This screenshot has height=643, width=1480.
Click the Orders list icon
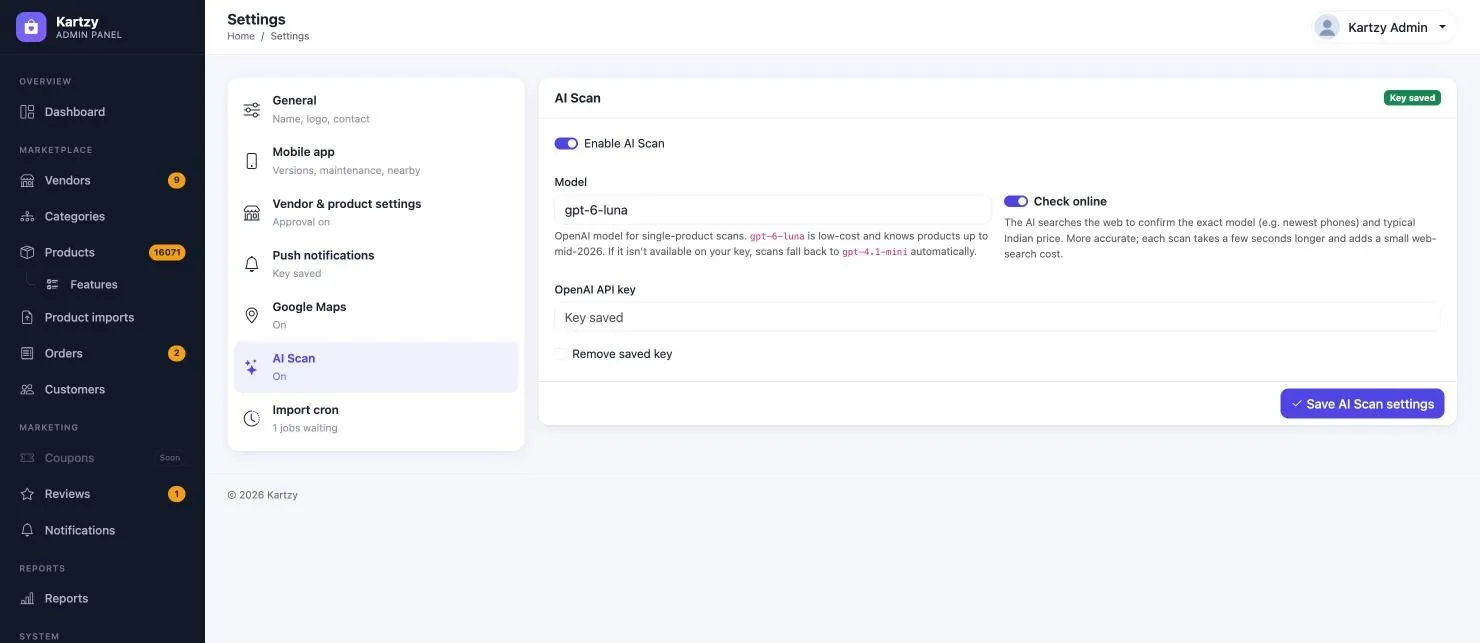click(27, 354)
